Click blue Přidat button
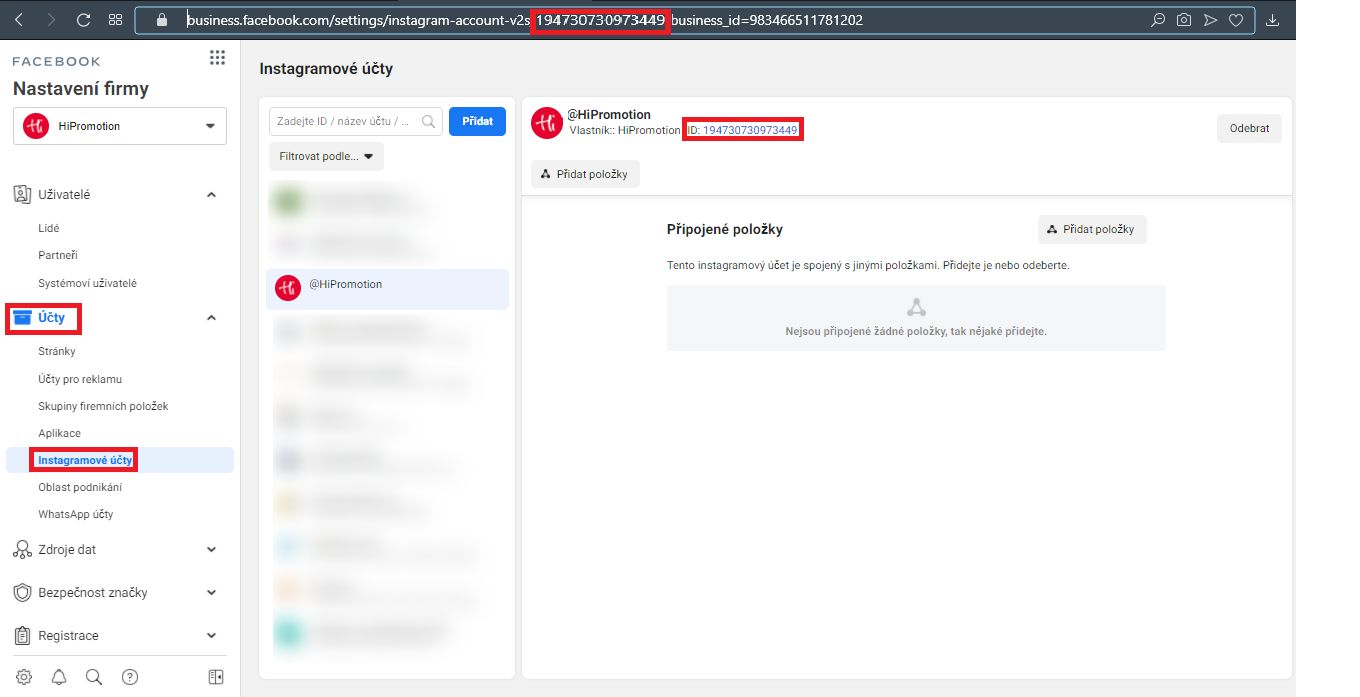1360x697 pixels. 478,121
